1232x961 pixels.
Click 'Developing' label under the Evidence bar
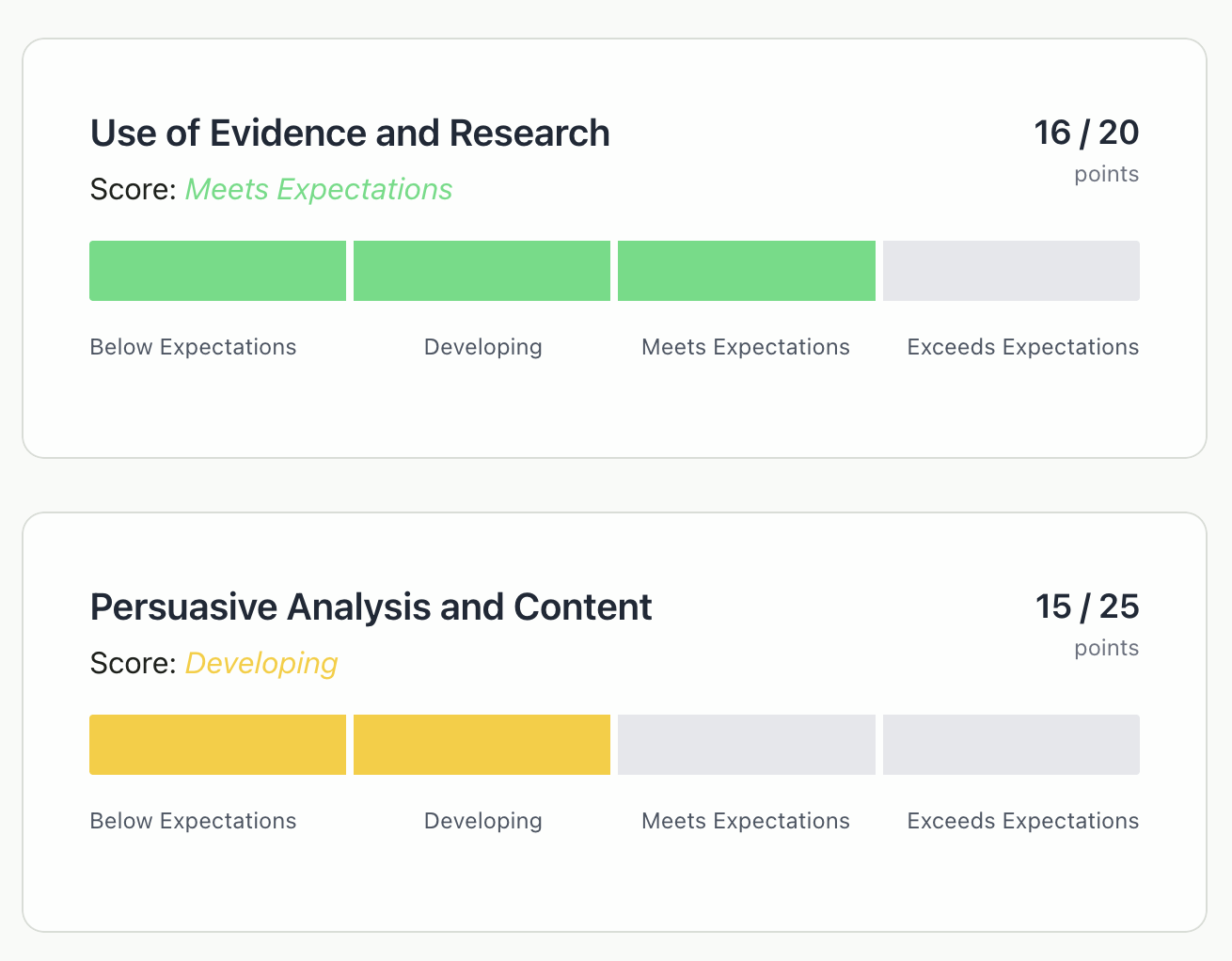482,347
